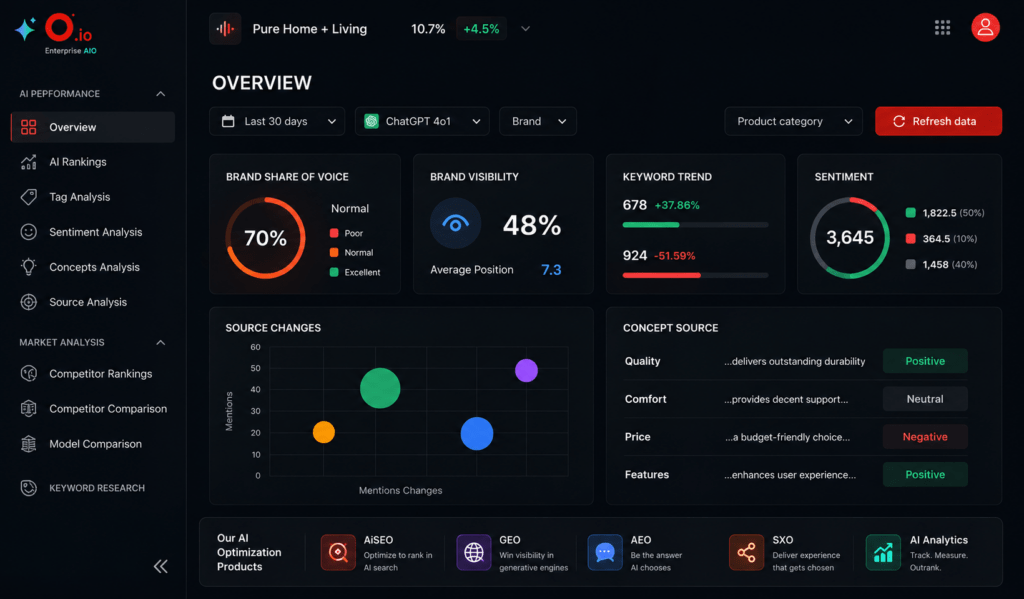Viewport: 1024px width, 599px height.
Task: Toggle the Excellent legend item
Action: 355,272
